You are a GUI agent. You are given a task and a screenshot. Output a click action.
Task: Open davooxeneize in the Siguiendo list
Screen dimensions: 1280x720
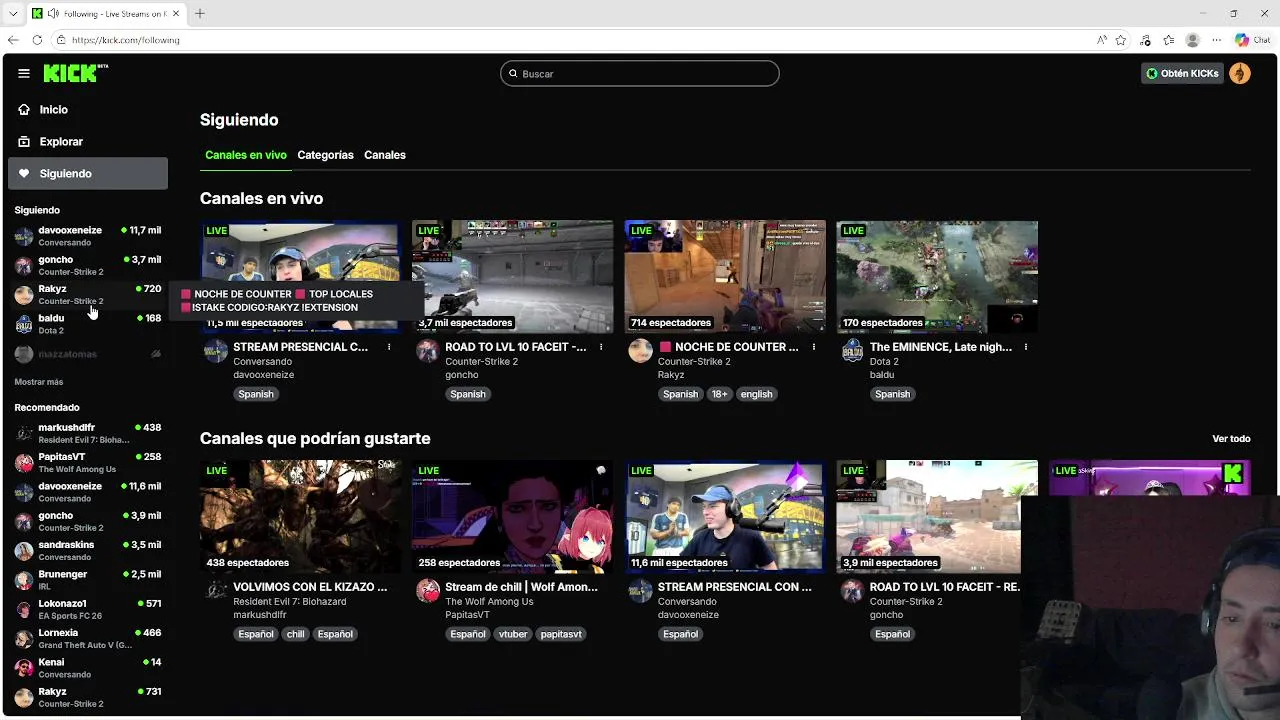(88, 236)
